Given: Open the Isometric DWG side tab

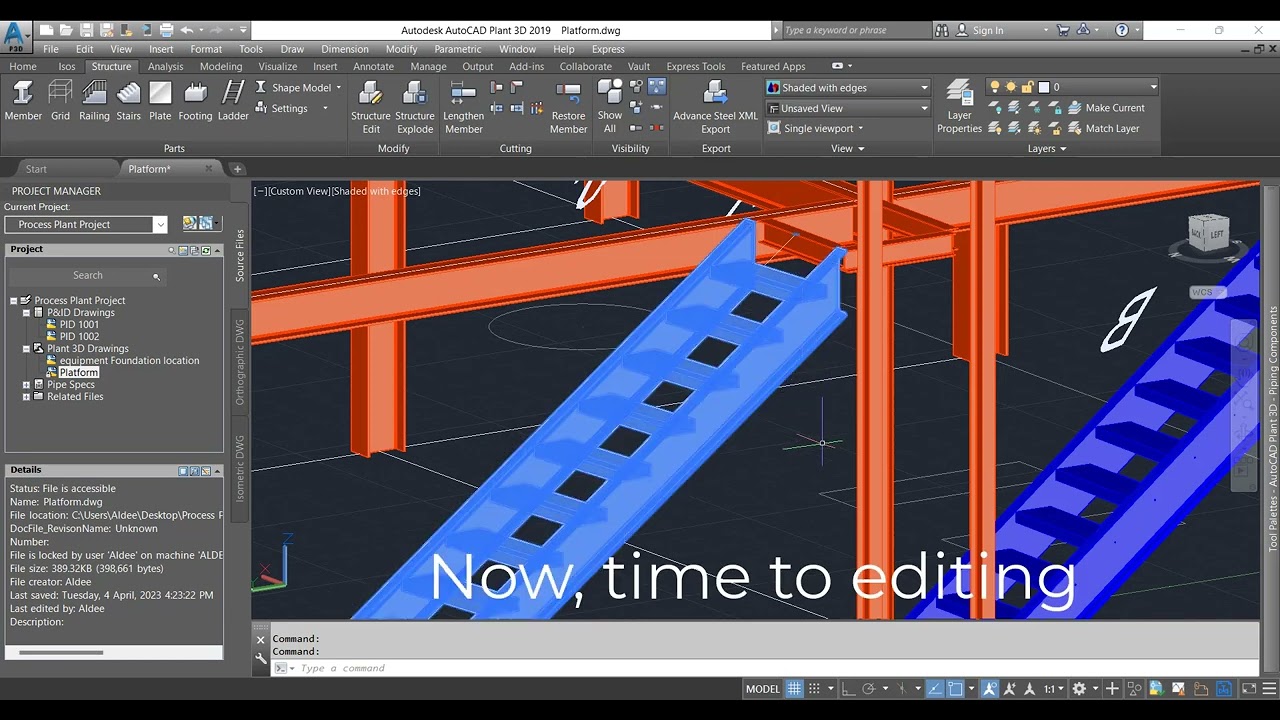Looking at the screenshot, I should click(240, 468).
